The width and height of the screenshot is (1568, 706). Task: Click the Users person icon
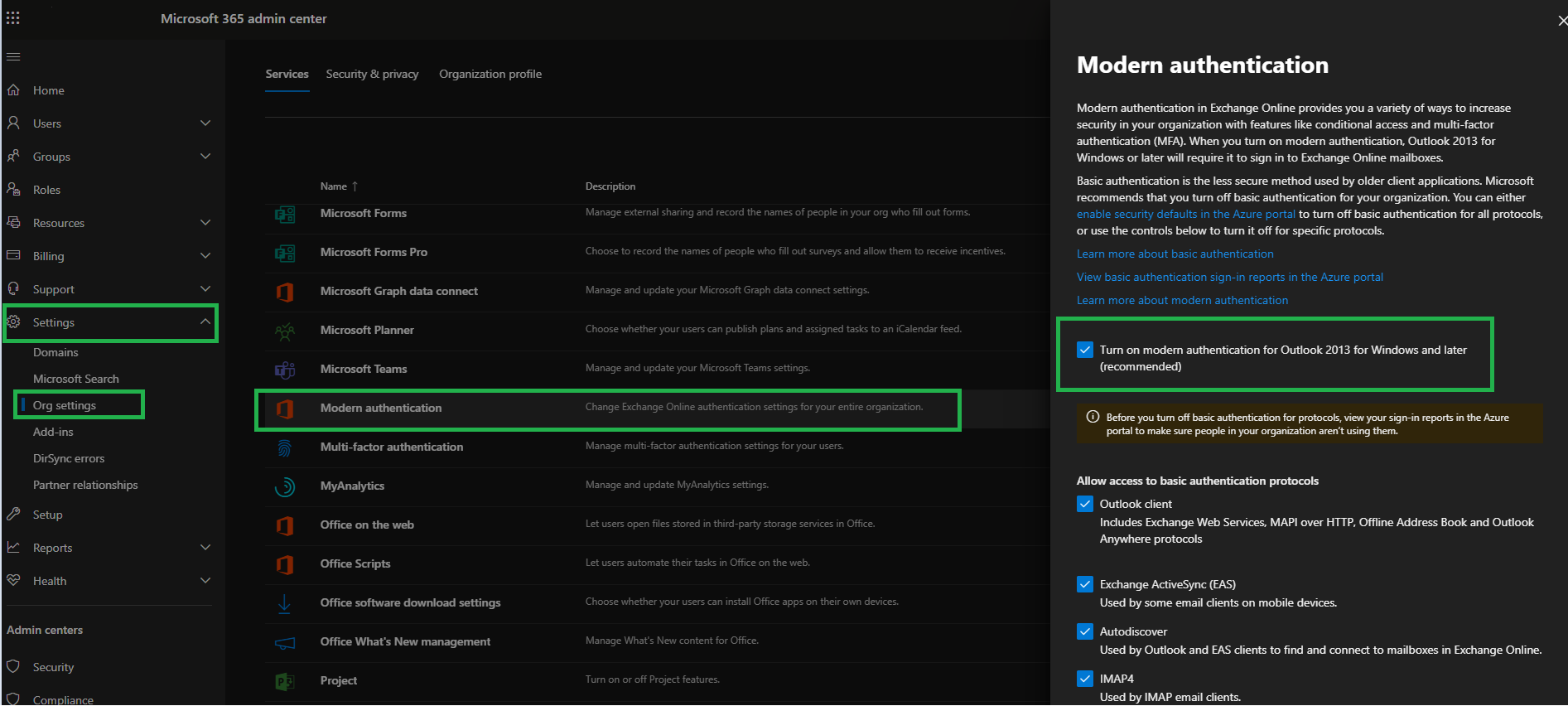click(x=13, y=123)
